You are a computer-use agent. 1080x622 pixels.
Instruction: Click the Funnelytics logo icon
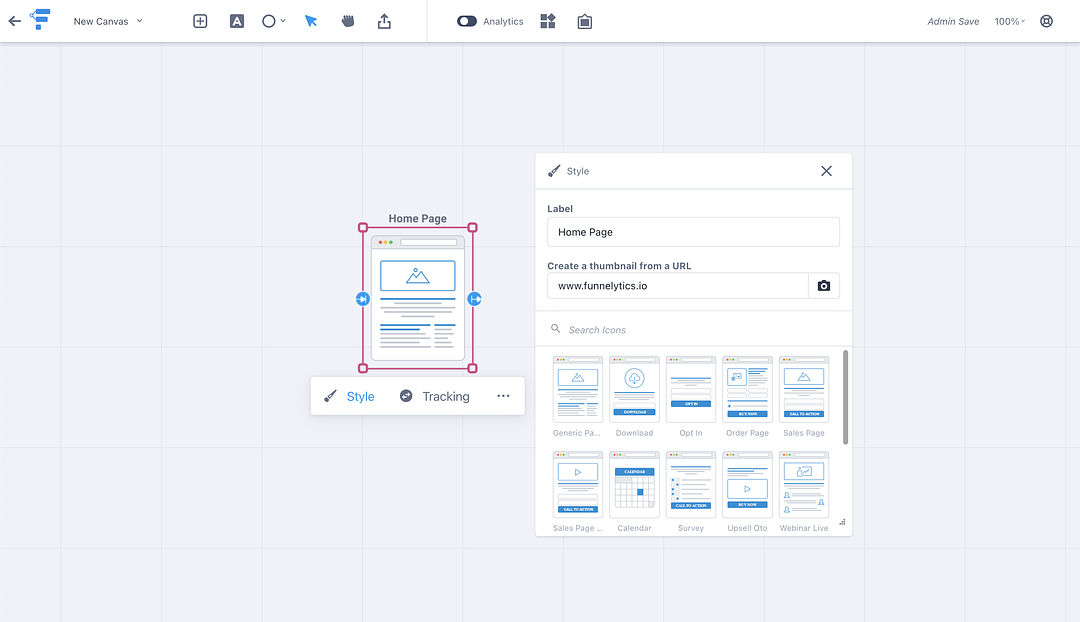click(41, 19)
